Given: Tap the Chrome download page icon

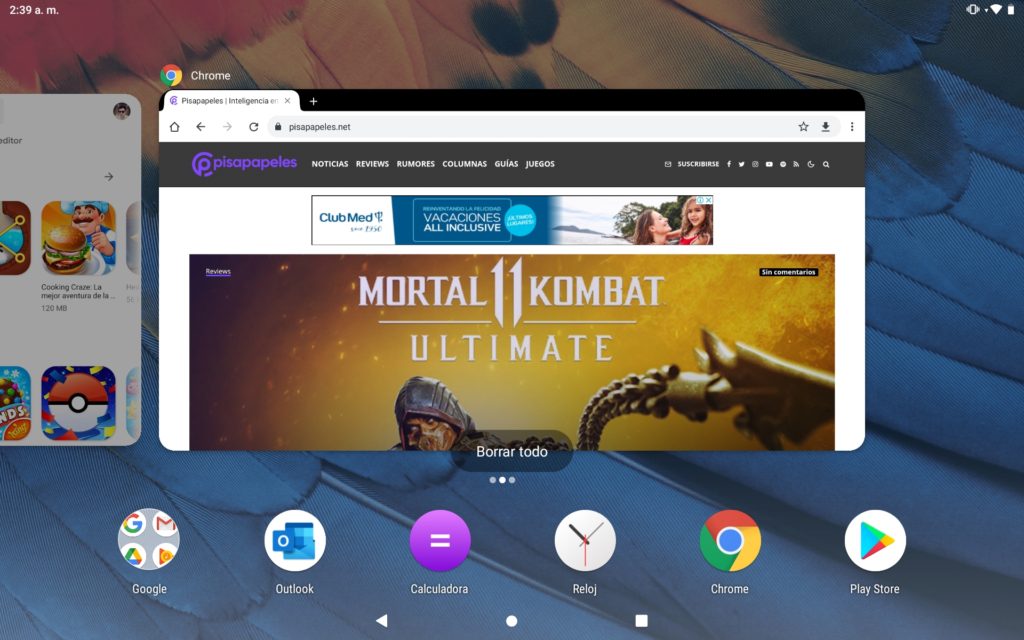Looking at the screenshot, I should point(826,127).
